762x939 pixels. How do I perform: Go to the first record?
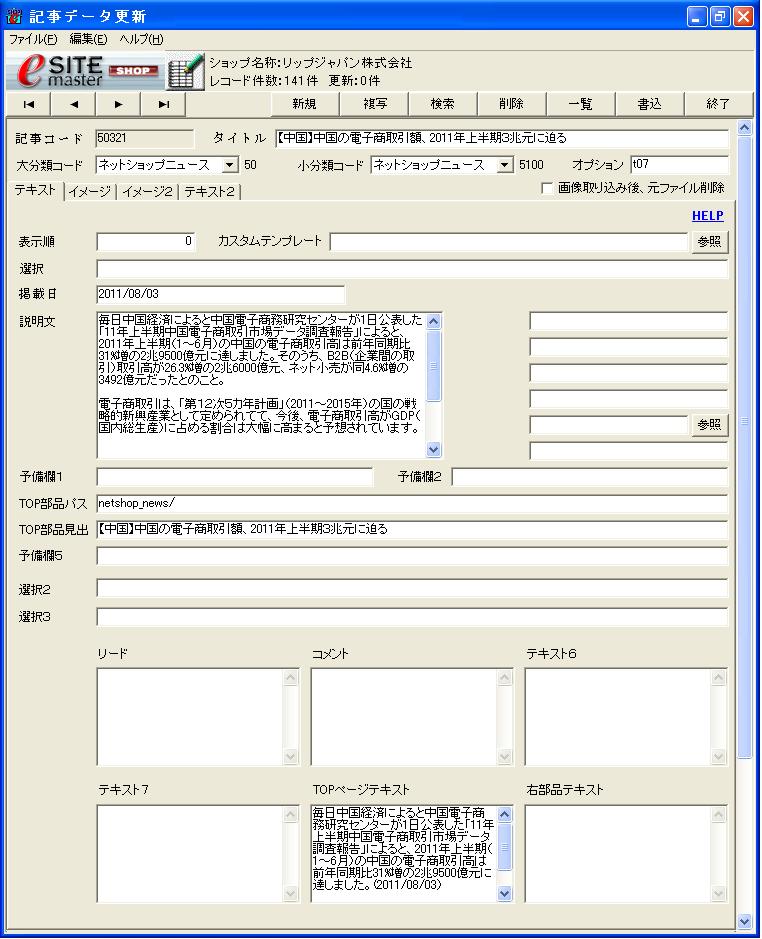click(28, 104)
